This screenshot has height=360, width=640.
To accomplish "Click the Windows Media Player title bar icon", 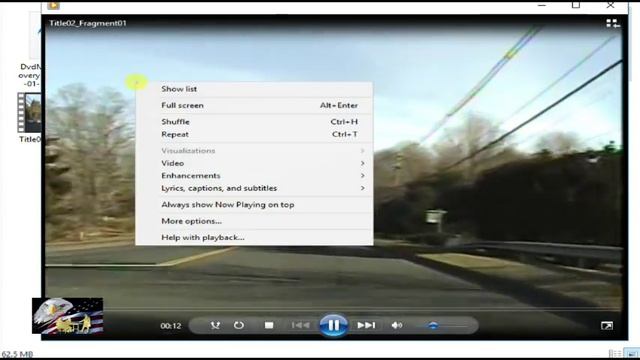I will click(53, 5).
